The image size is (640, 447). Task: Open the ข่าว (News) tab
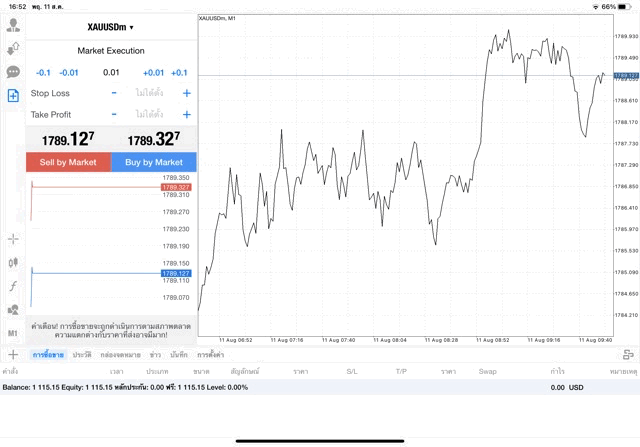(155, 355)
